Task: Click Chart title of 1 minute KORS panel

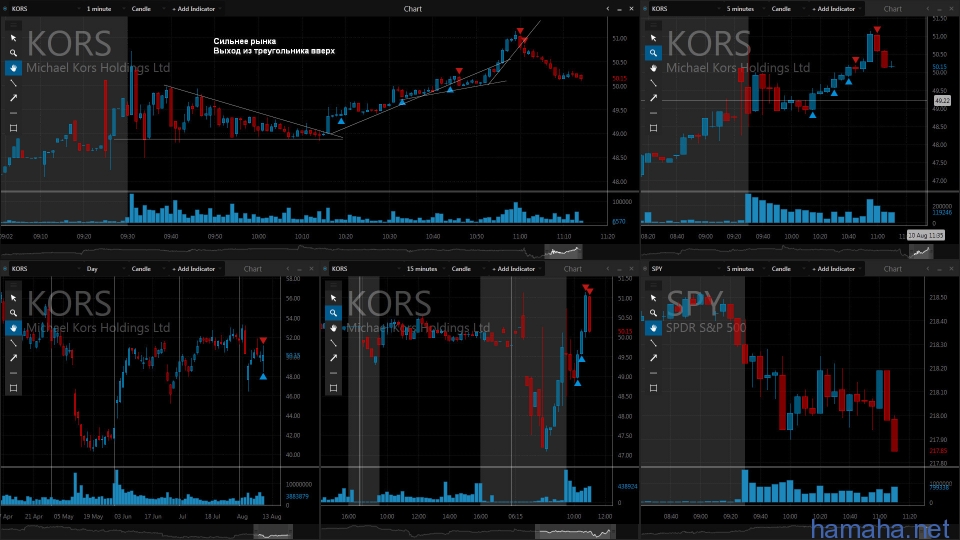Action: [413, 9]
